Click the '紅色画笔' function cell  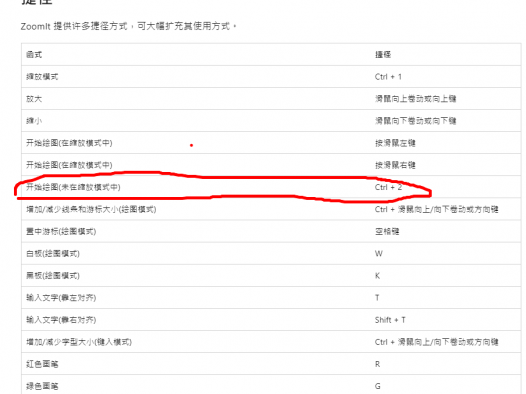pos(42,364)
